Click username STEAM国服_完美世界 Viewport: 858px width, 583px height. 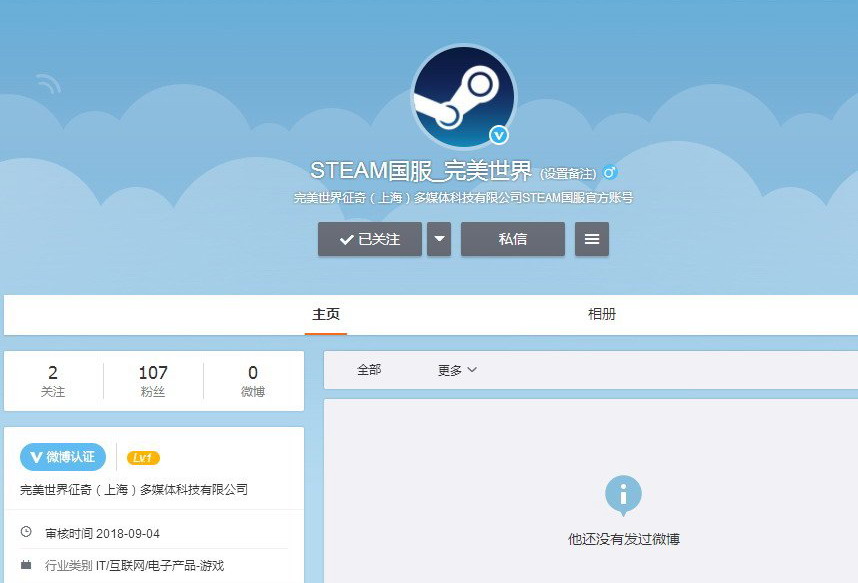(x=421, y=171)
